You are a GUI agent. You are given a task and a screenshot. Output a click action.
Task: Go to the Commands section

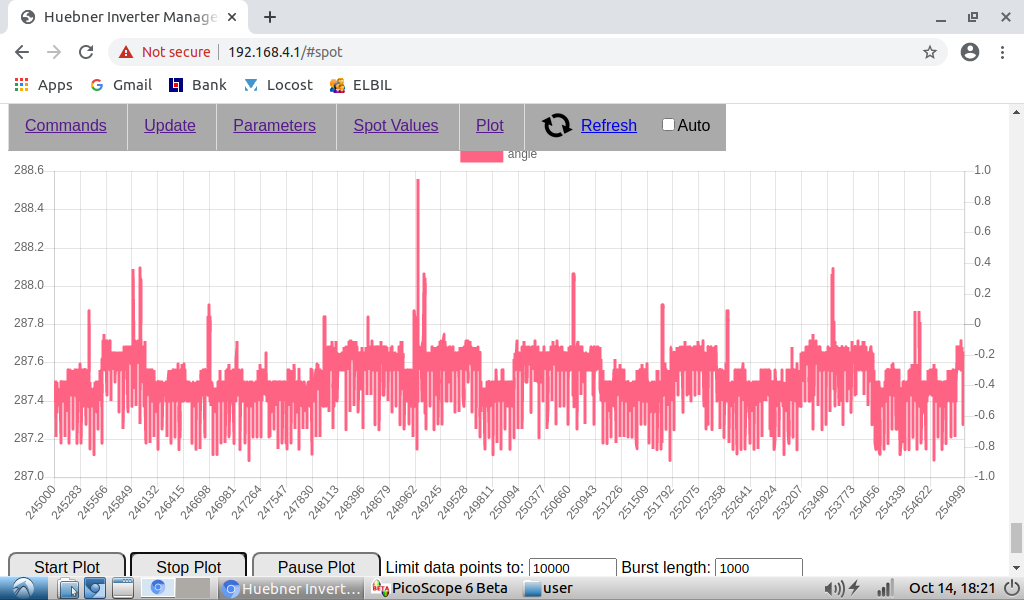click(66, 125)
